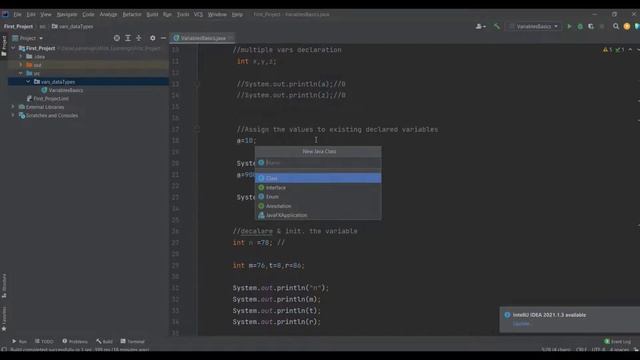Open the Project view dropdown
Viewport: 640px width, 360px height.
pos(28,38)
